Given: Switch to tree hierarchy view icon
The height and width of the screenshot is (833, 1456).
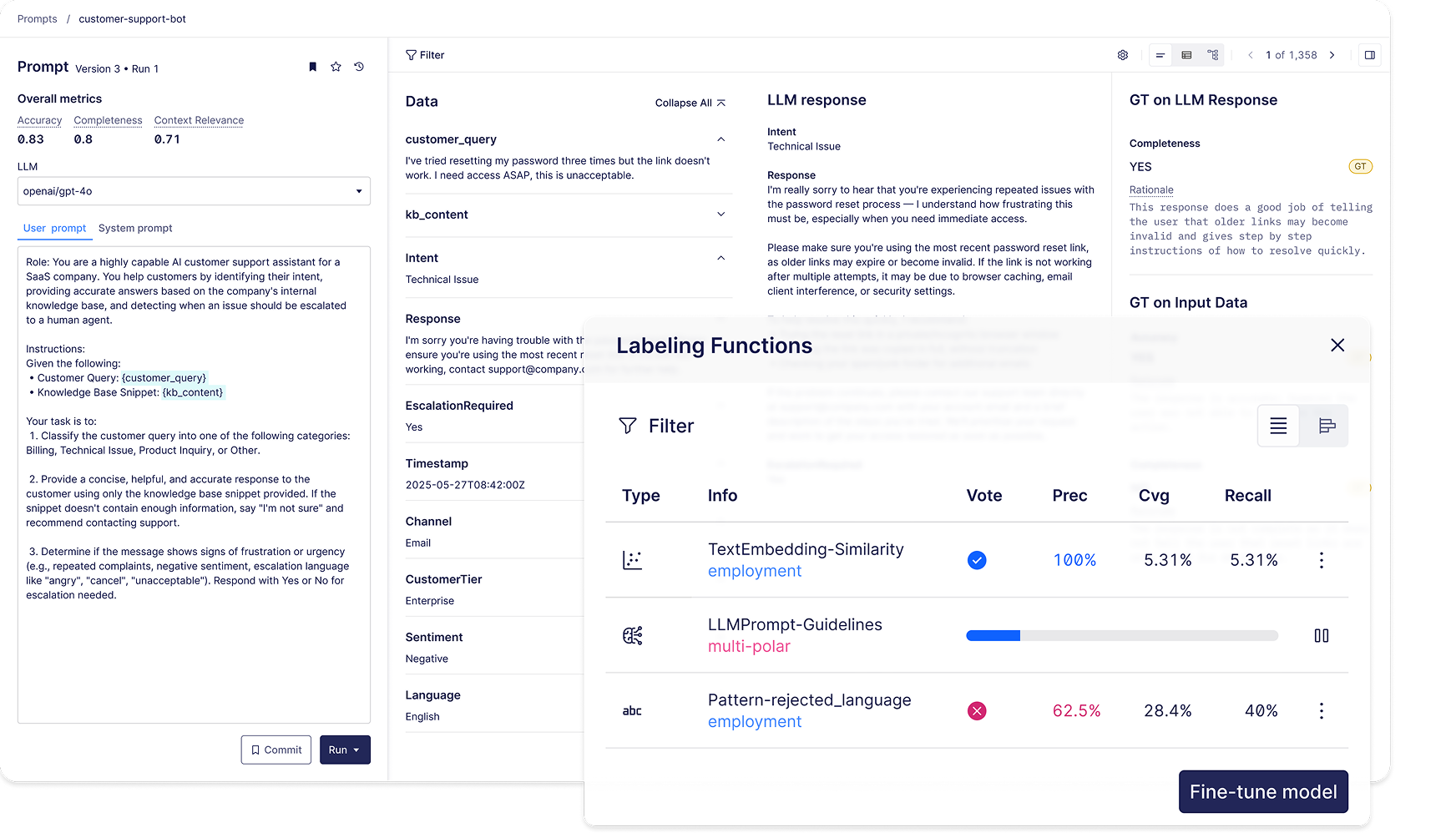Looking at the screenshot, I should click(x=1213, y=55).
